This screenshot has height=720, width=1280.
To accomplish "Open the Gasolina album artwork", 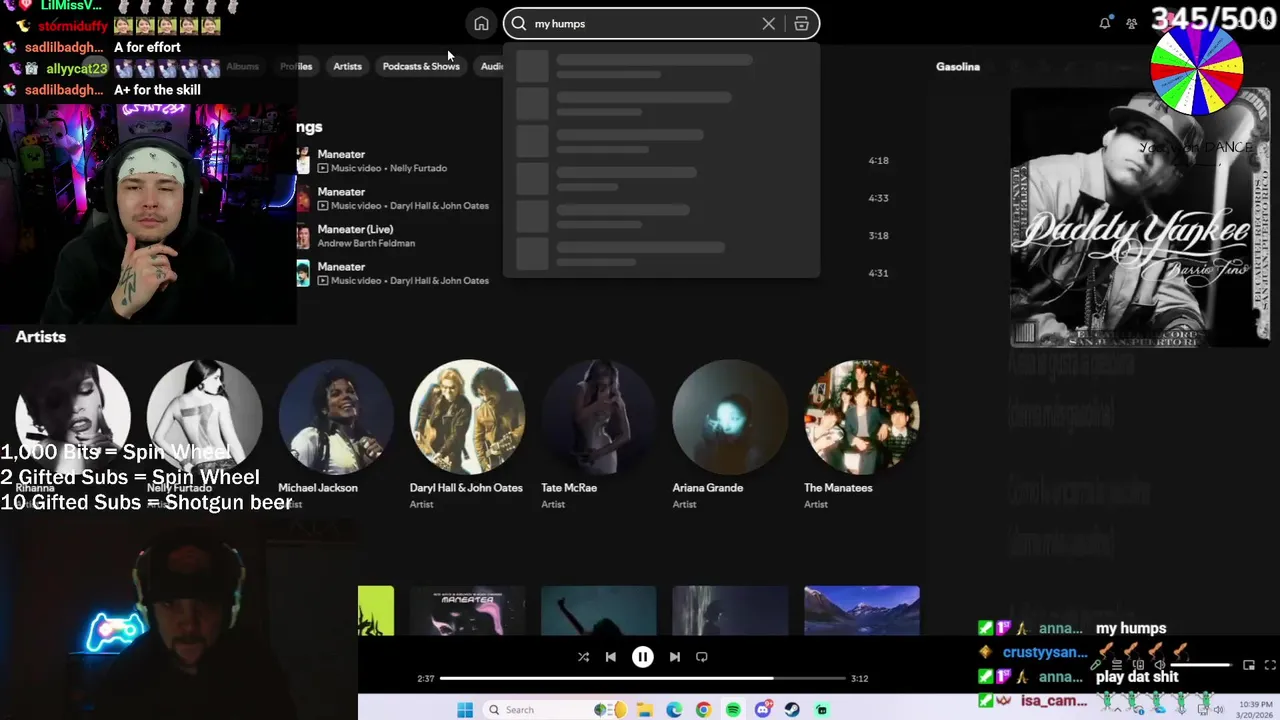I will coord(1139,217).
